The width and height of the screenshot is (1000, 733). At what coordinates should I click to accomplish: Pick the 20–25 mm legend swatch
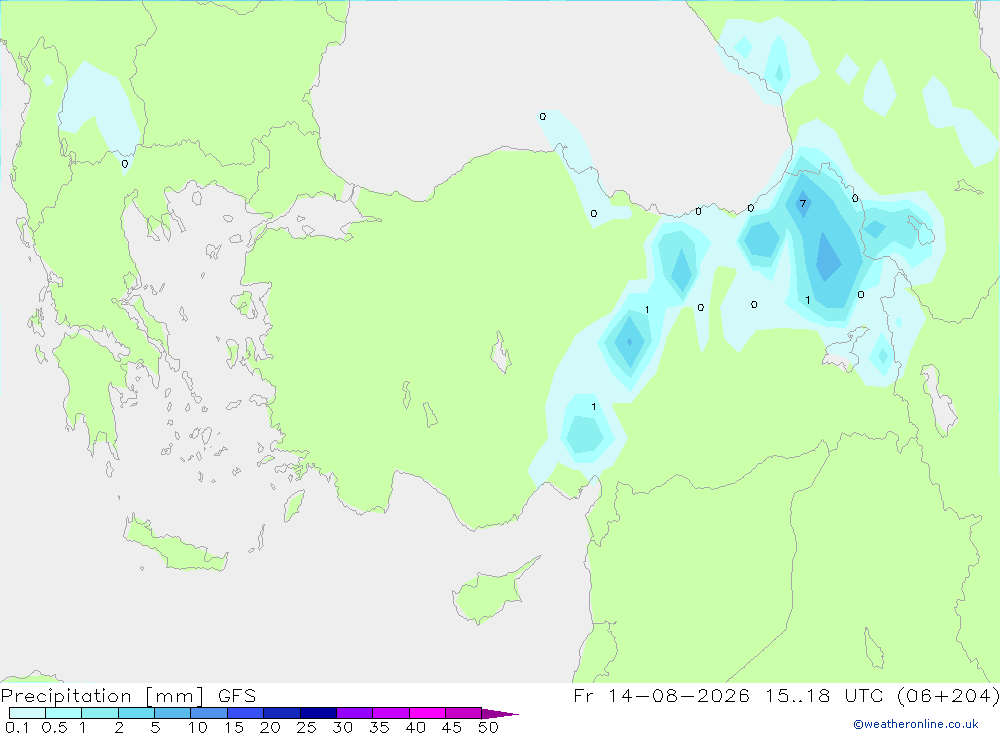(282, 713)
